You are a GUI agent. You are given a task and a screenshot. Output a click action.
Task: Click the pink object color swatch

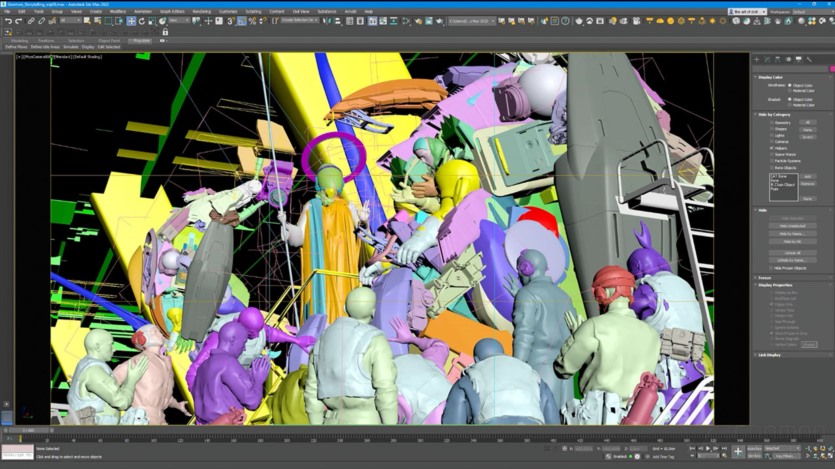[832, 69]
